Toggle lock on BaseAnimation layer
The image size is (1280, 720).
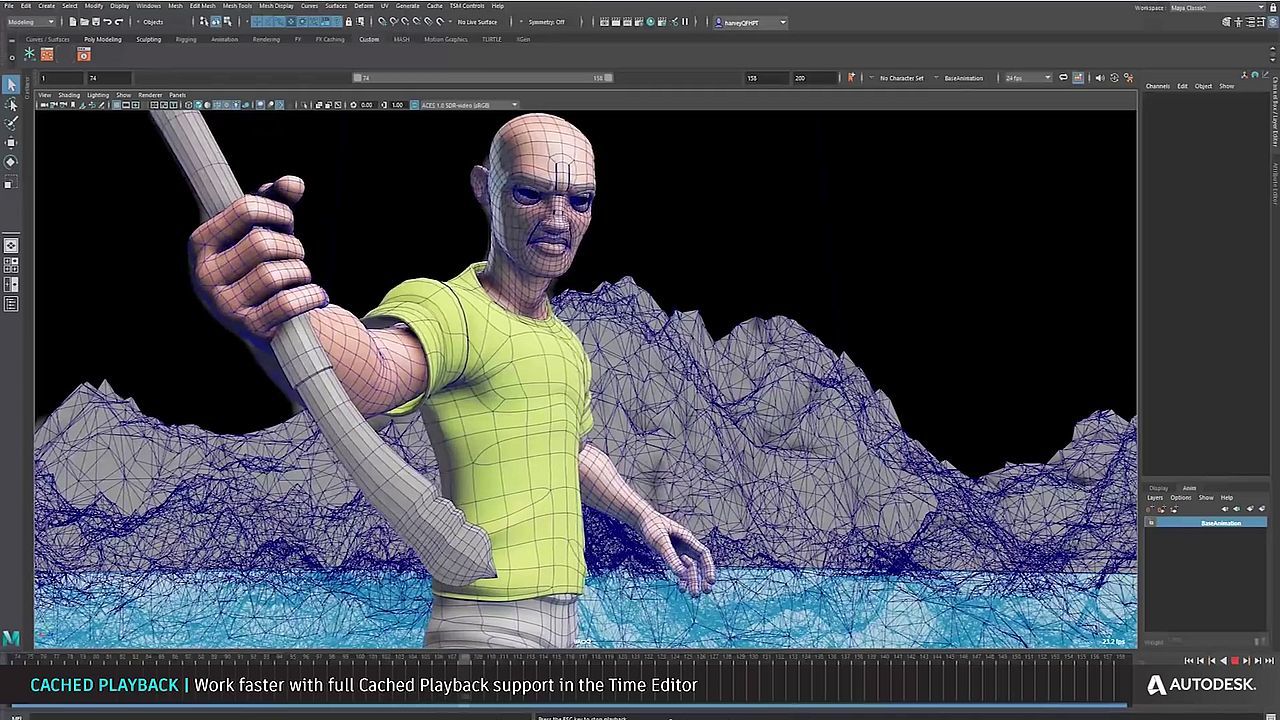(1151, 523)
